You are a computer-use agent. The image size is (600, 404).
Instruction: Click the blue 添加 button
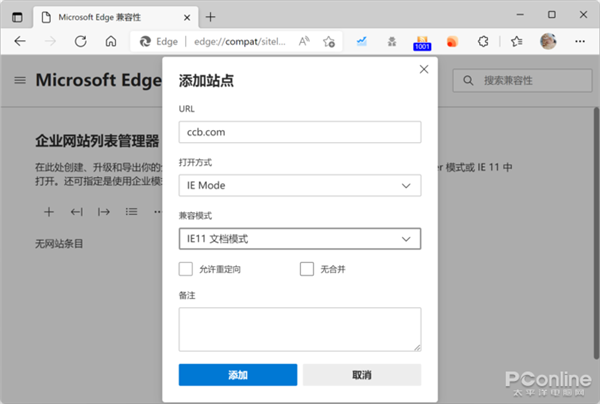pos(238,374)
